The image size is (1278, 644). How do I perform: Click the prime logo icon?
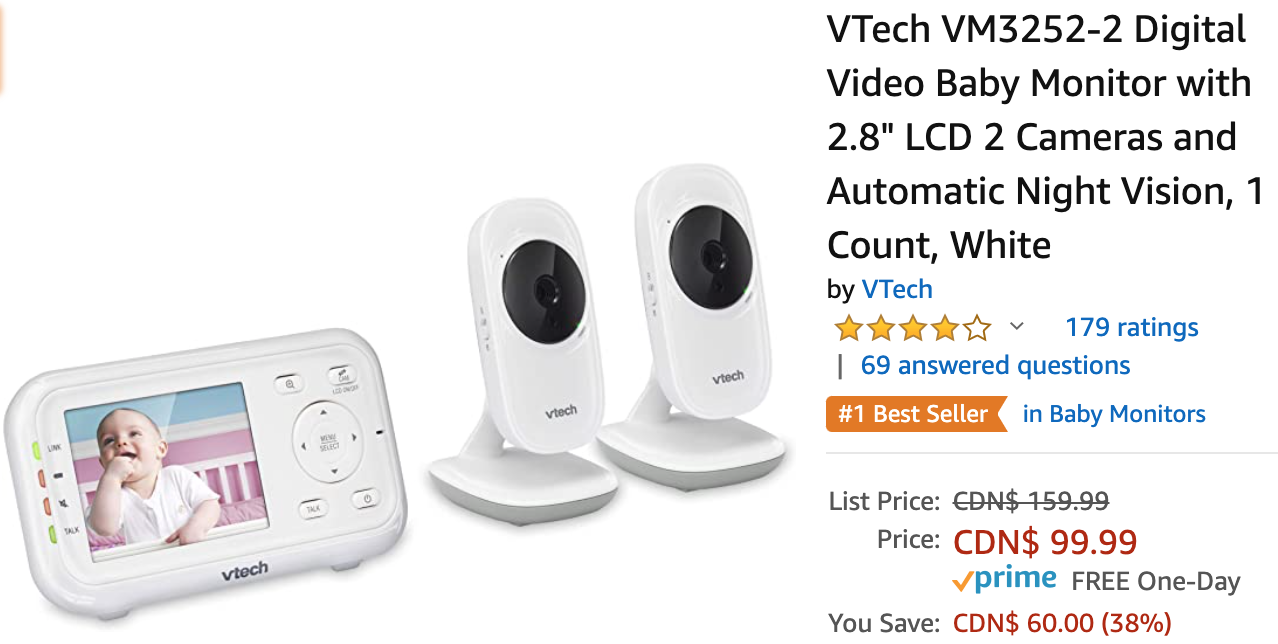(1004, 579)
